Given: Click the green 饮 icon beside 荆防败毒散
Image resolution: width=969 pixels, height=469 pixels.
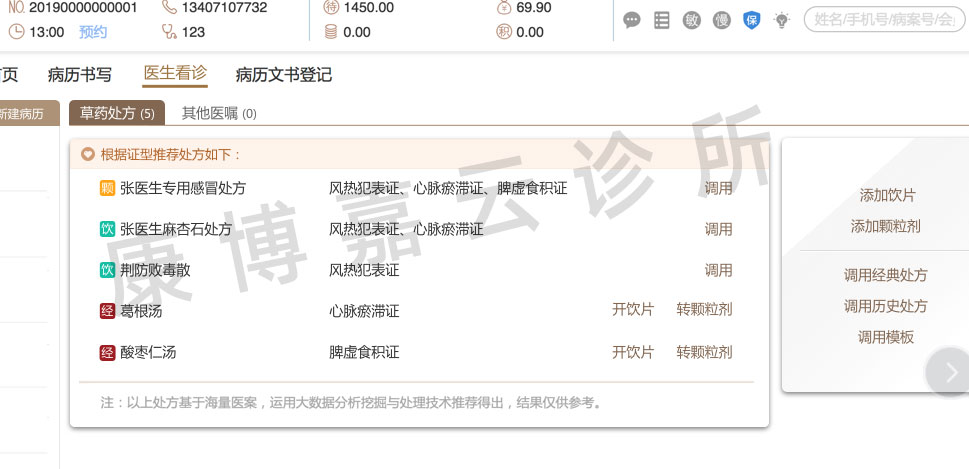Looking at the screenshot, I should tap(107, 270).
